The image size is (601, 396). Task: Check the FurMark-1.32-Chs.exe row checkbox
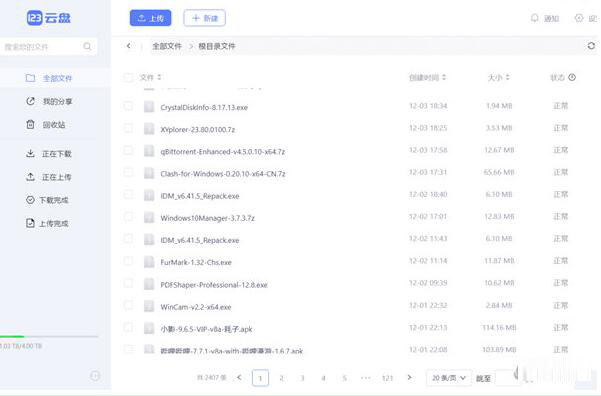click(x=128, y=261)
